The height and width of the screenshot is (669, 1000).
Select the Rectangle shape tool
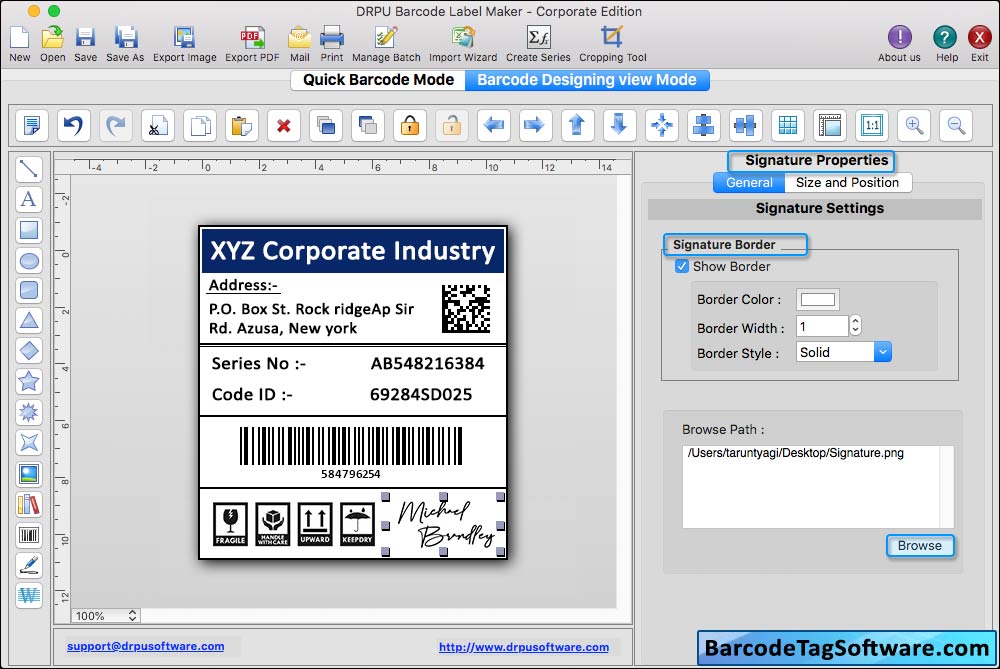coord(29,230)
